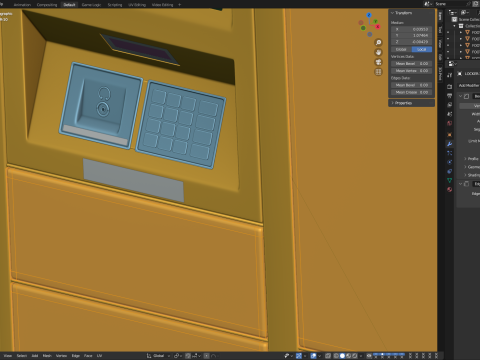This screenshot has width=480, height=360.
Task: Open the Scene properties tab icon
Action: (x=449, y=114)
